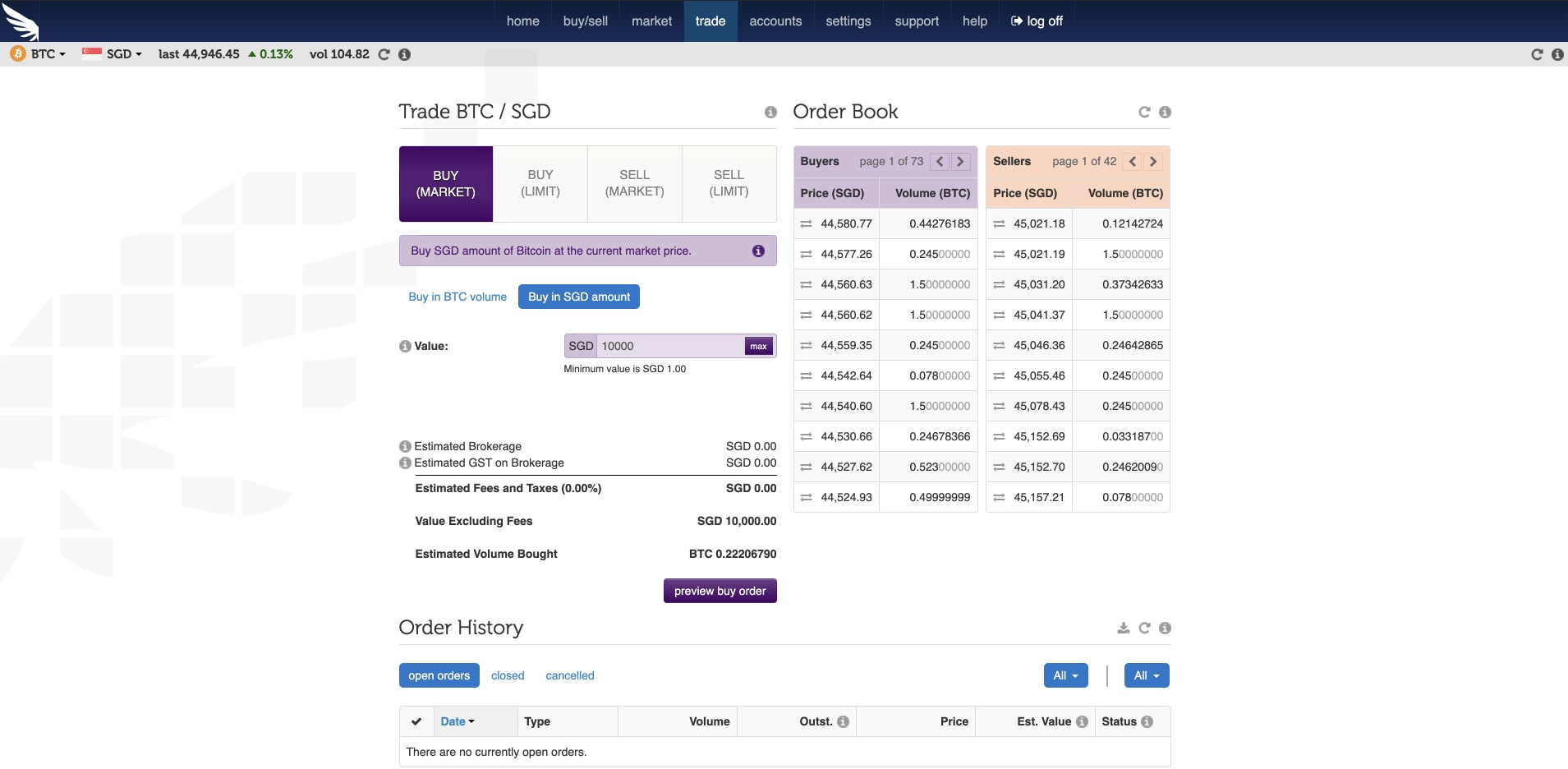Viewport: 1568px width, 769px height.
Task: Open the settings menu item
Action: (848, 21)
